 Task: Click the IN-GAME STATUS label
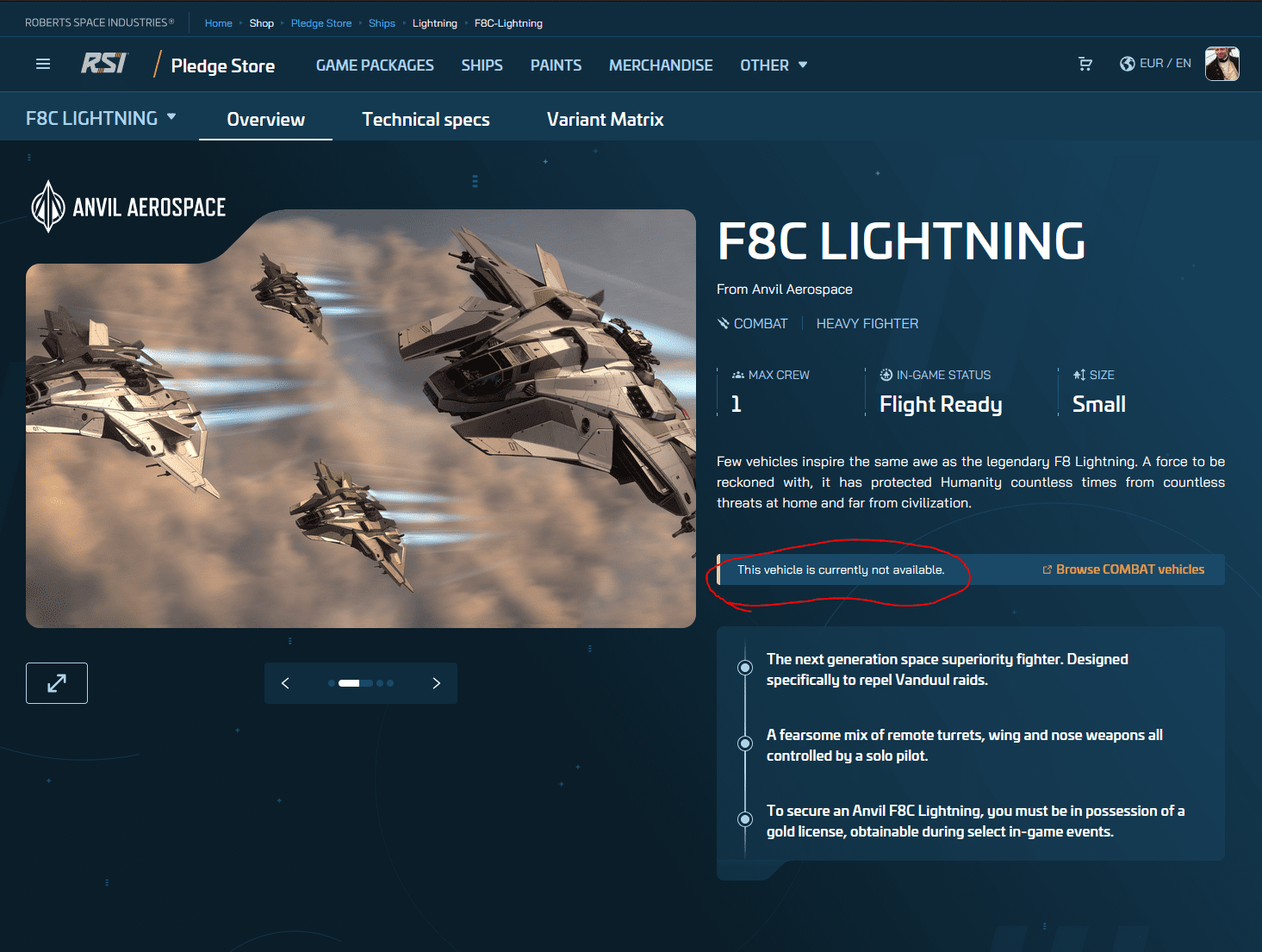coord(936,375)
